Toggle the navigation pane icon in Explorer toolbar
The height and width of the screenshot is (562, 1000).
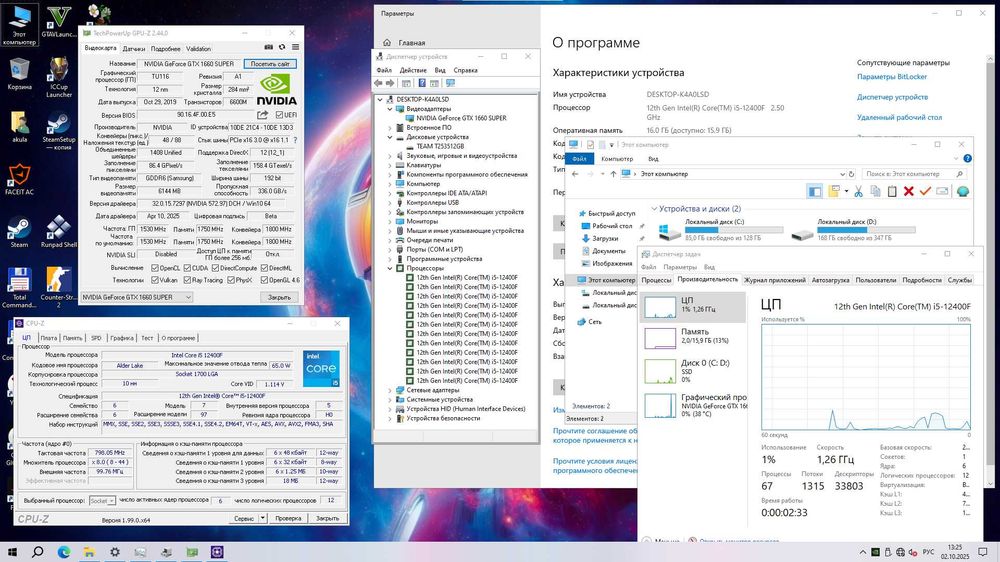[814, 191]
